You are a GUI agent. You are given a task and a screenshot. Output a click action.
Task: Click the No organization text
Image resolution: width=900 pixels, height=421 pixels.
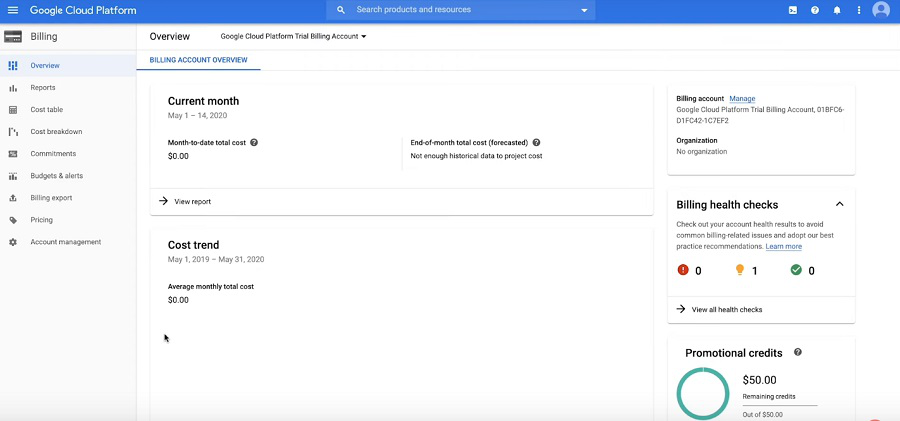pyautogui.click(x=701, y=152)
